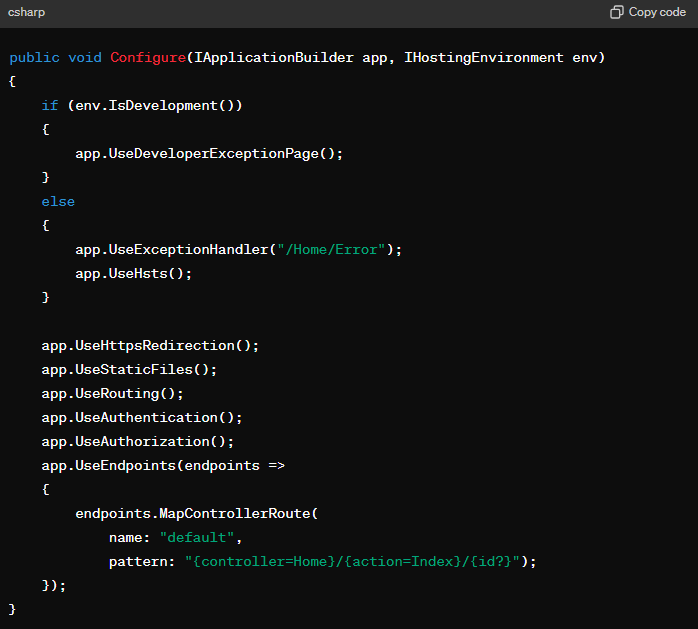The width and height of the screenshot is (698, 629).
Task: Click the IHostingEnvironment parameter type
Action: coord(483,57)
